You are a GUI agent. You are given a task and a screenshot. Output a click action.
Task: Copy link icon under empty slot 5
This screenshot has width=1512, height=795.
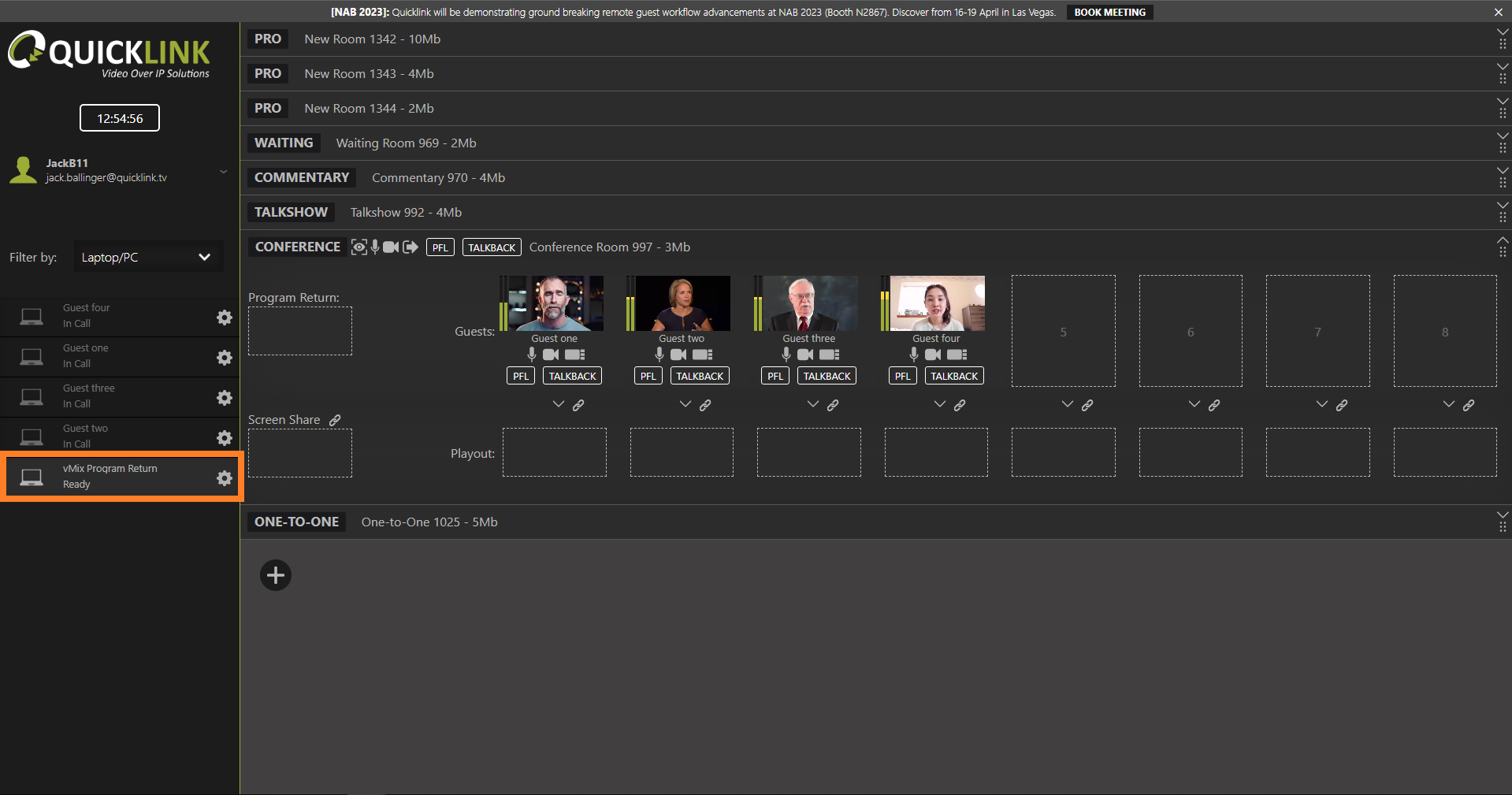1087,405
